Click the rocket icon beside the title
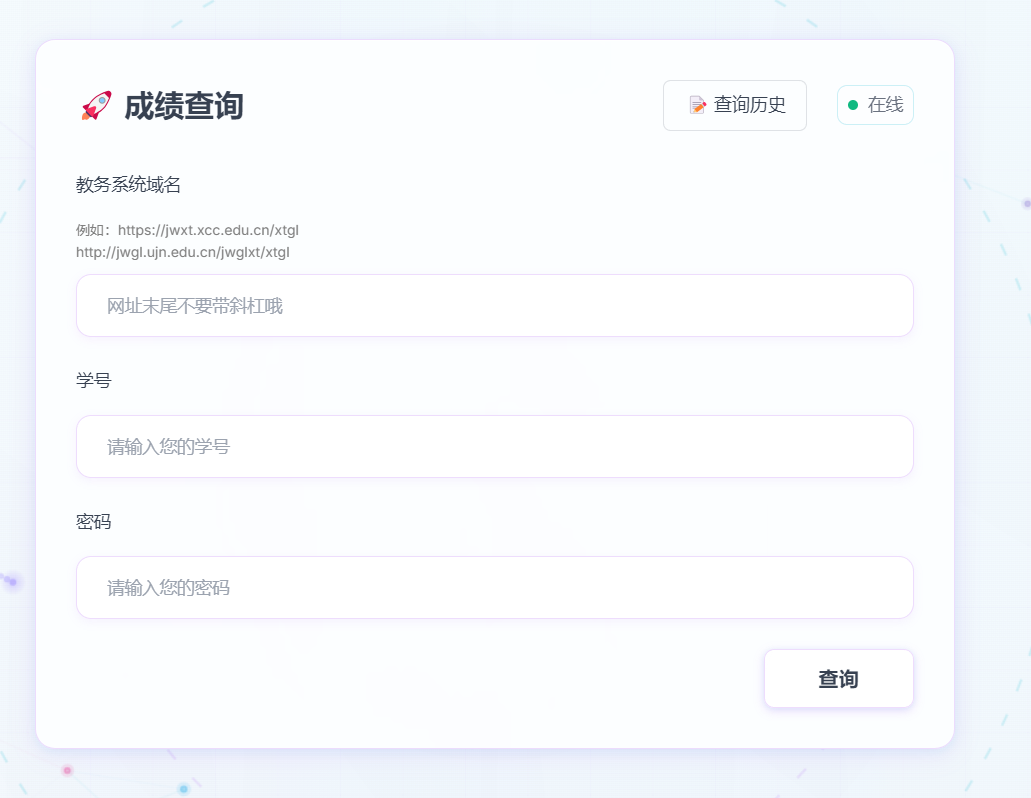The image size is (1031, 798). click(x=96, y=106)
